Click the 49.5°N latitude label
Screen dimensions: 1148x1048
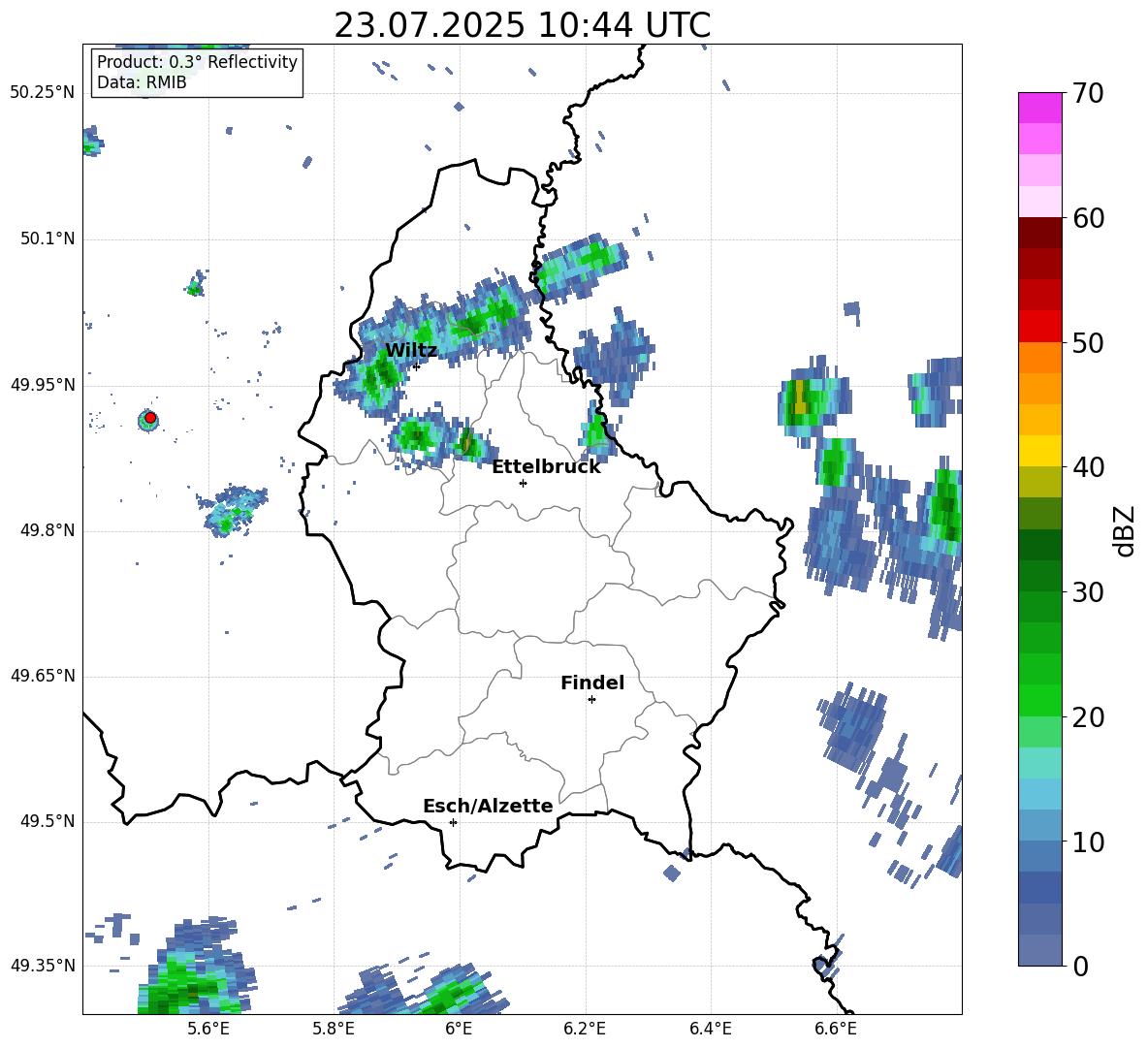(x=48, y=821)
